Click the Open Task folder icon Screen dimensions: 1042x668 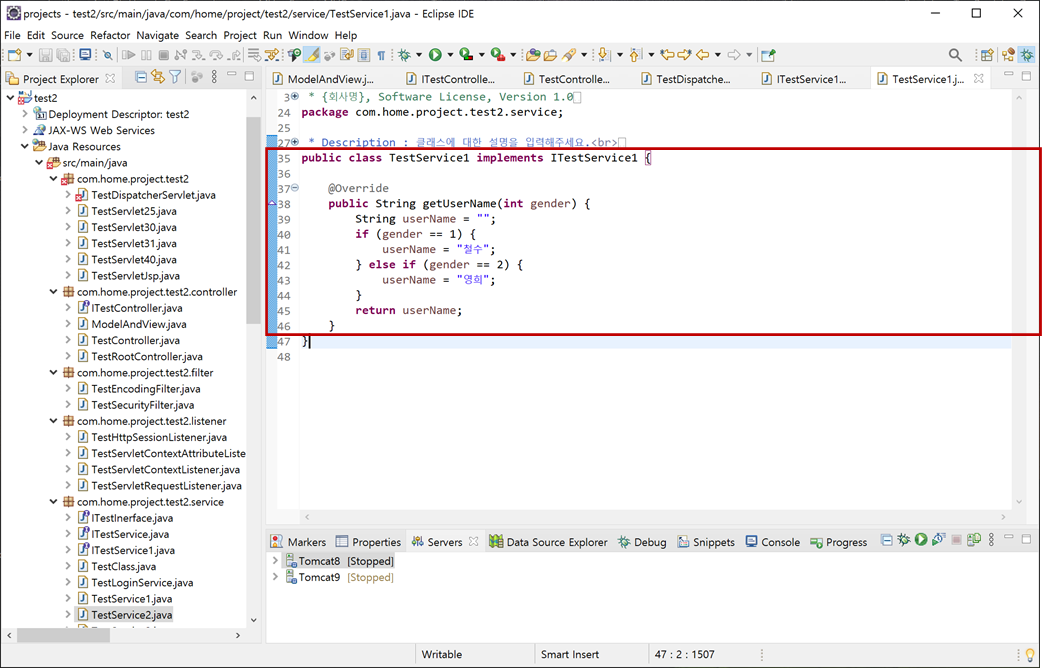pyautogui.click(x=550, y=55)
